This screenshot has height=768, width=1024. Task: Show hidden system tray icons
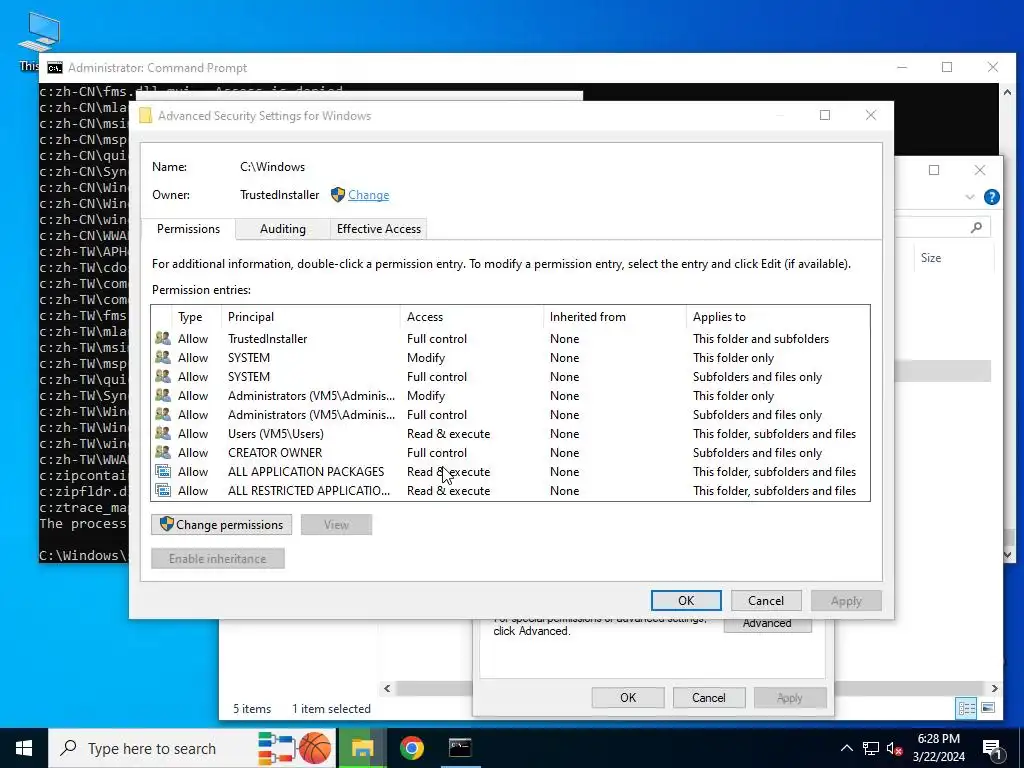pos(846,748)
